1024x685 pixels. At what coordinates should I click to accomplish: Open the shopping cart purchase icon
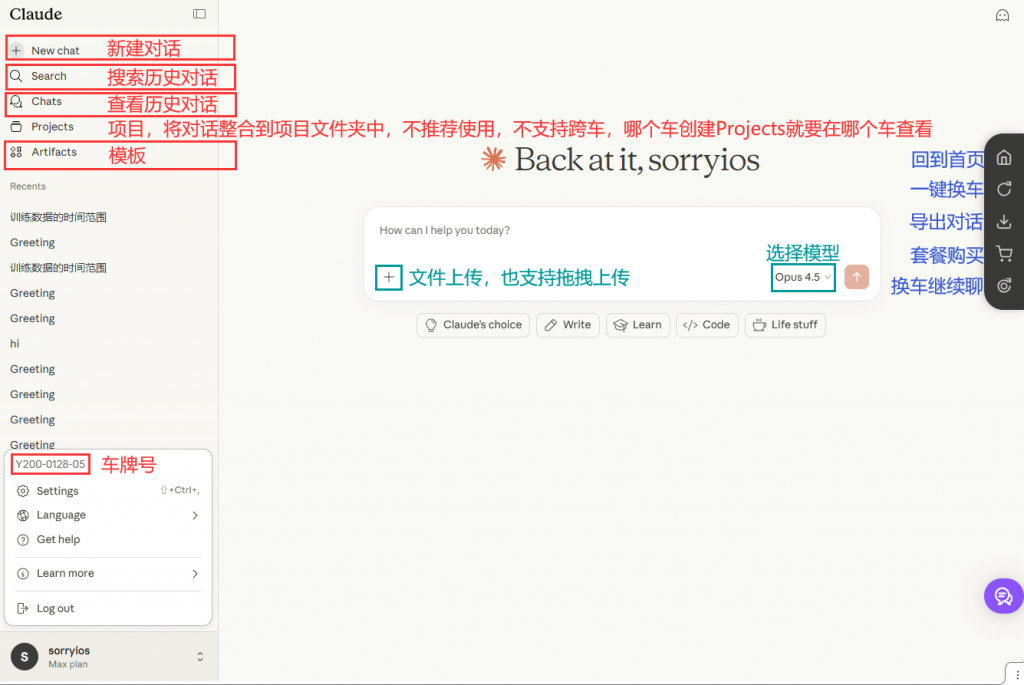(1003, 253)
